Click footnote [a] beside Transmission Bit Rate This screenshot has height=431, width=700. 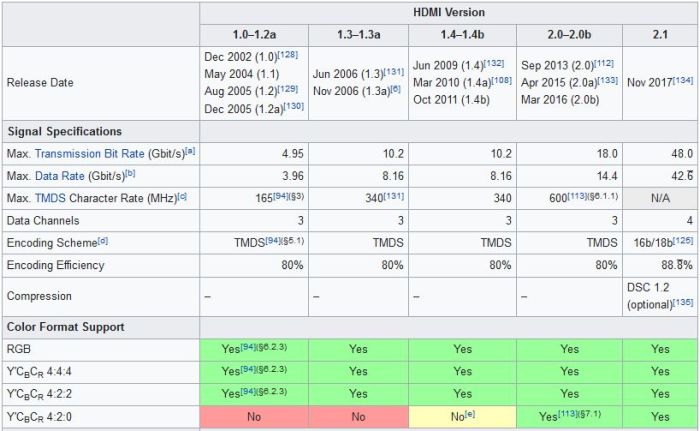pyautogui.click(x=189, y=151)
